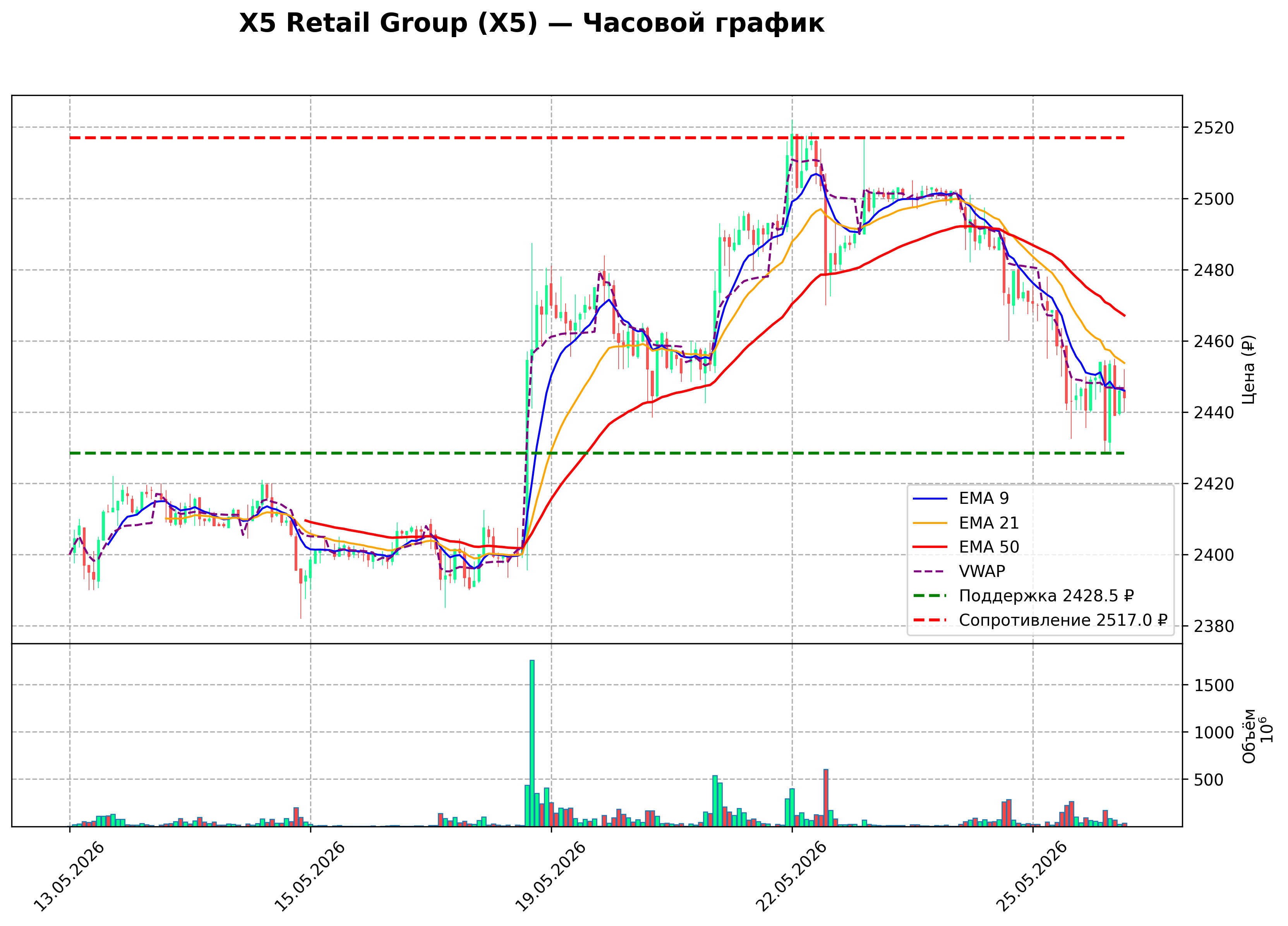Click the price axis tick '2480'
This screenshot has height=926, width=1288.
(1214, 270)
